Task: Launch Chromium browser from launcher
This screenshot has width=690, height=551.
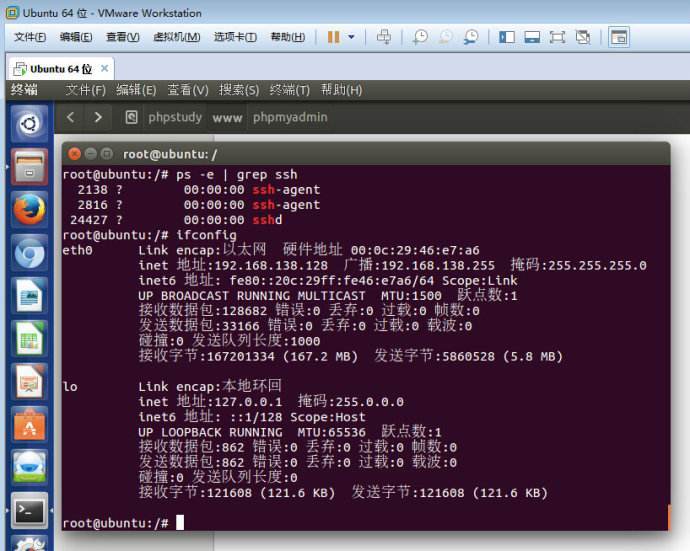Action: [29, 253]
